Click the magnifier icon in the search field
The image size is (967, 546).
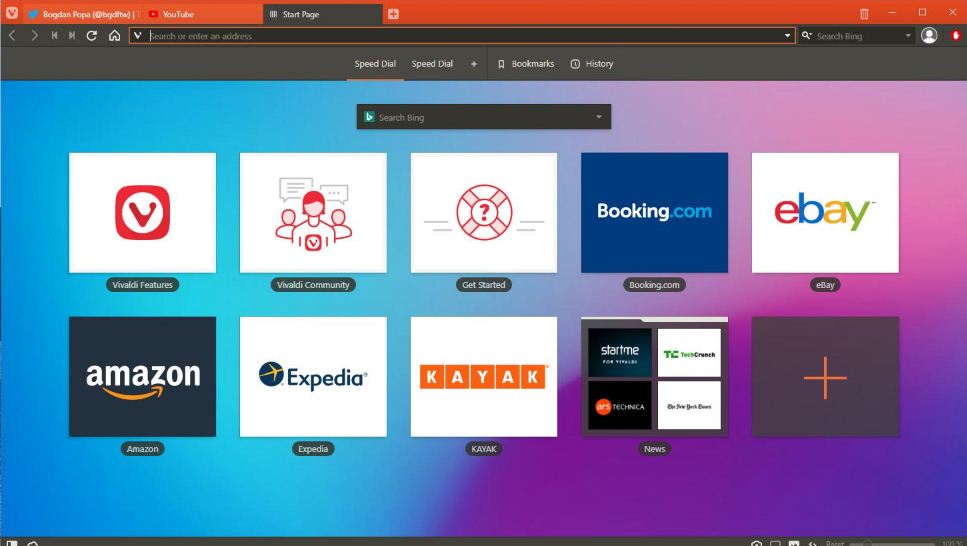click(807, 36)
